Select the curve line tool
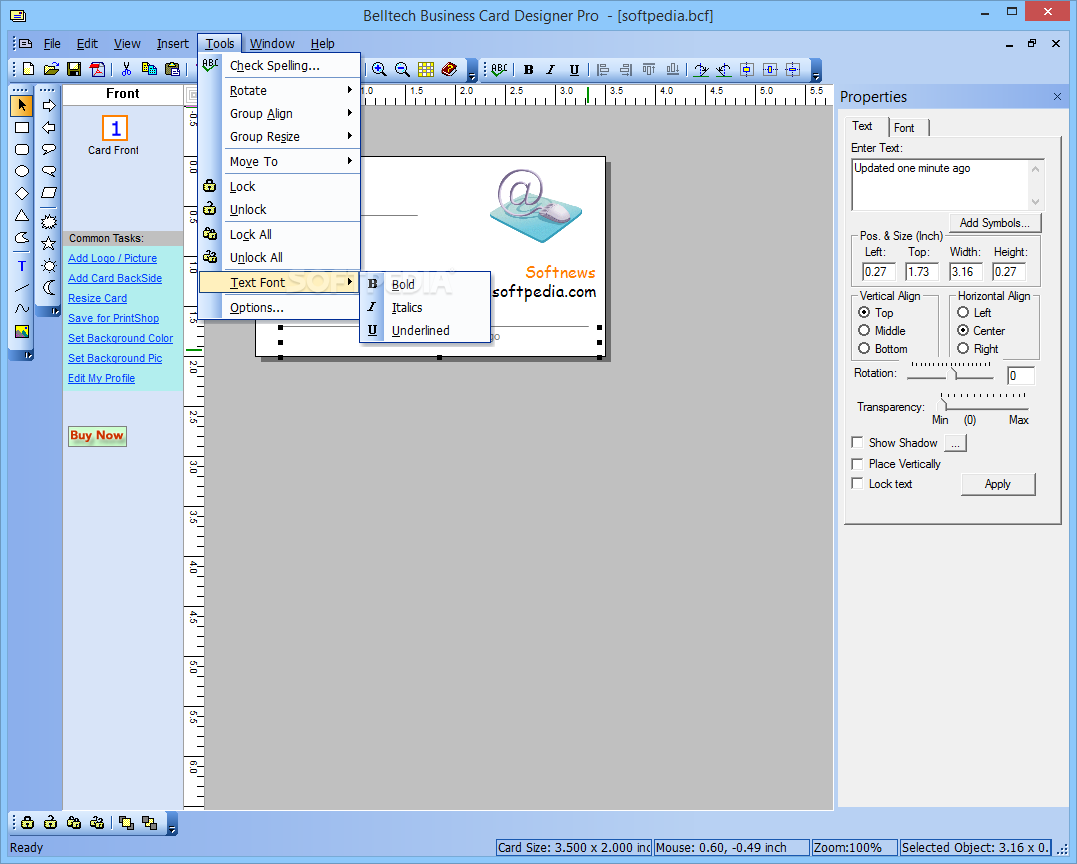Viewport: 1077px width, 864px height. pyautogui.click(x=22, y=310)
